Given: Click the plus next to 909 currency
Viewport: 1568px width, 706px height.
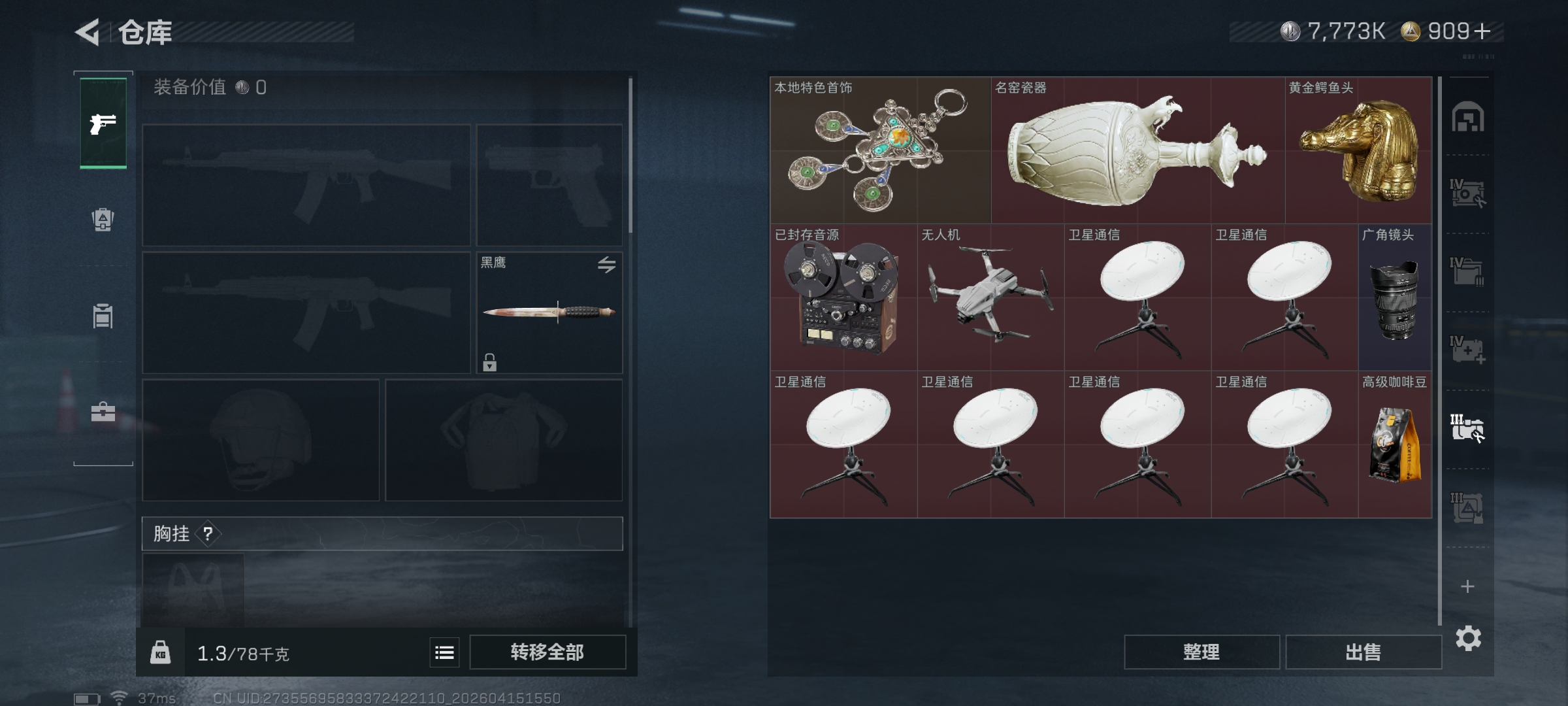Looking at the screenshot, I should click(1482, 31).
